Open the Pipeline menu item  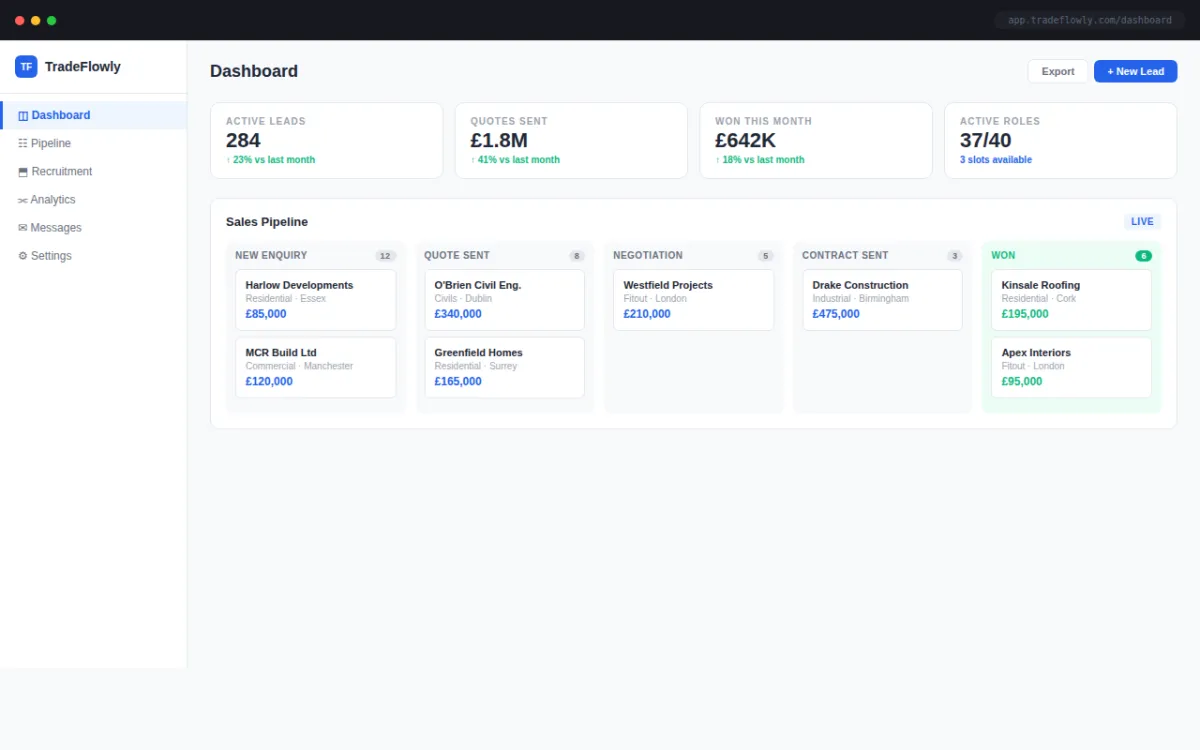click(x=51, y=144)
